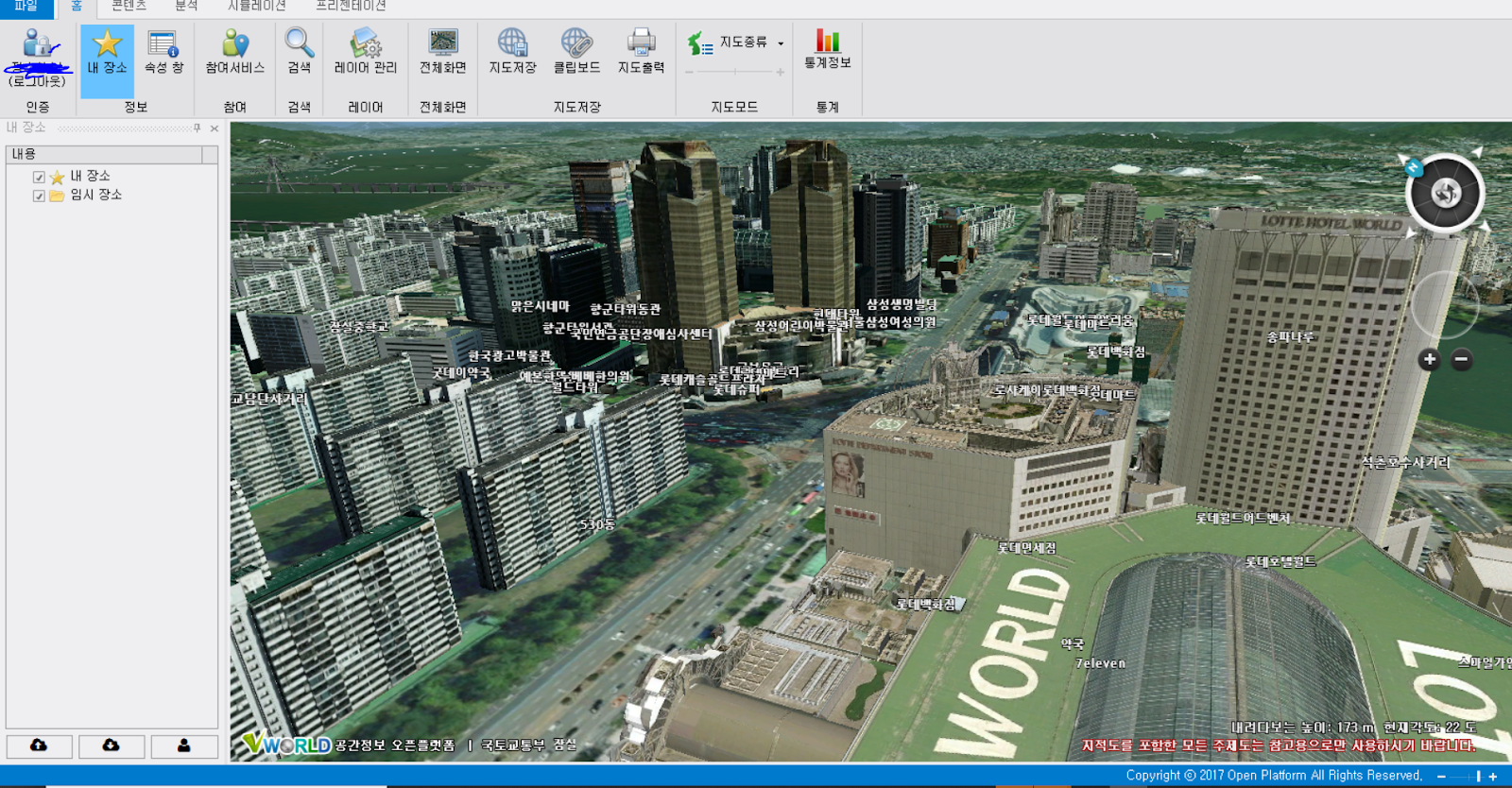1512x788 pixels.
Task: Switch to the 홈 ribbon tab
Action: (x=77, y=7)
